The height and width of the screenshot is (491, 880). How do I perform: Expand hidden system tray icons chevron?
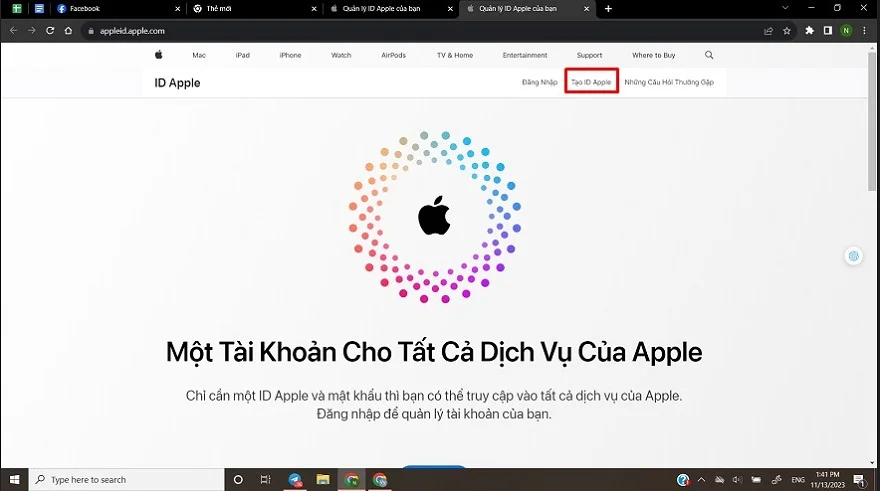pos(701,480)
